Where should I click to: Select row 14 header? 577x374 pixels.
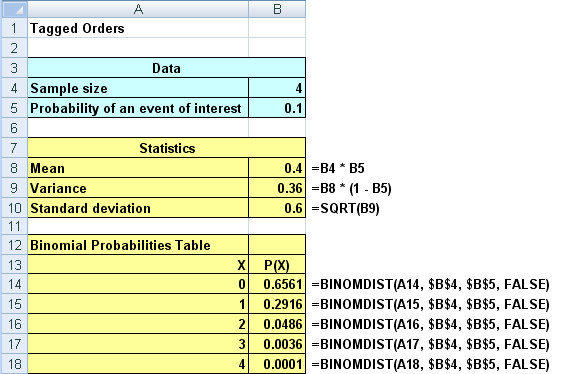(x=15, y=284)
